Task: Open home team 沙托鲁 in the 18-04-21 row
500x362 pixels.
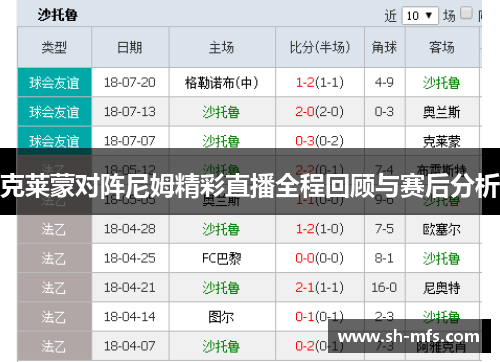Action: click(221, 288)
